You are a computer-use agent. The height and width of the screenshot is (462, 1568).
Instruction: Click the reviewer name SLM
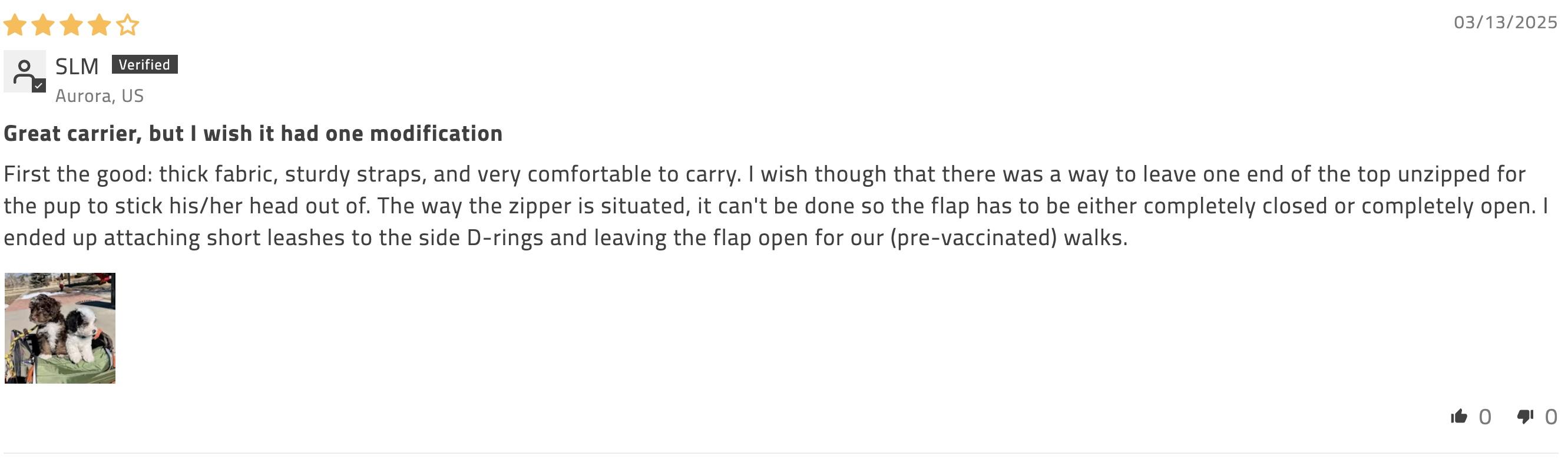[x=77, y=66]
